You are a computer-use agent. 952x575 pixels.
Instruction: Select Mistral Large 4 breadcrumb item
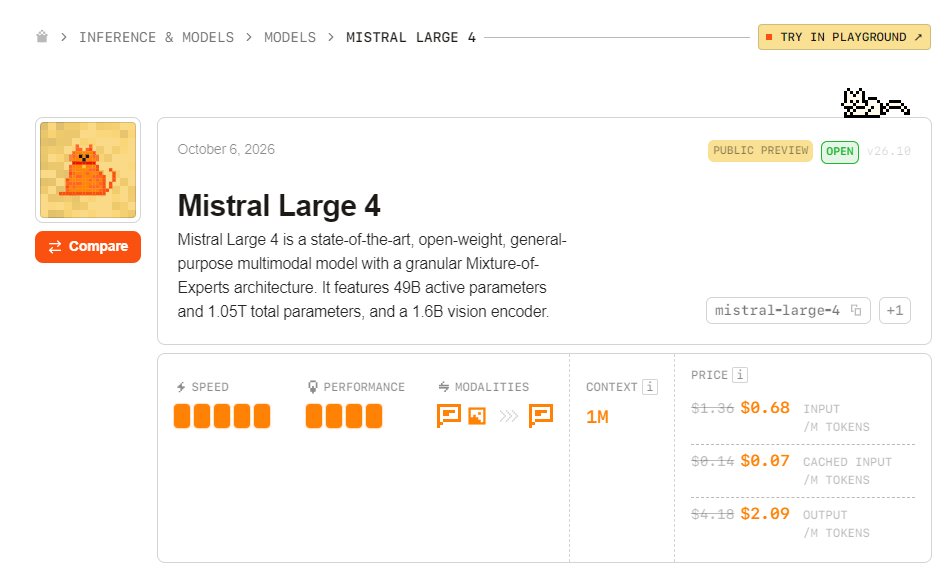point(411,37)
